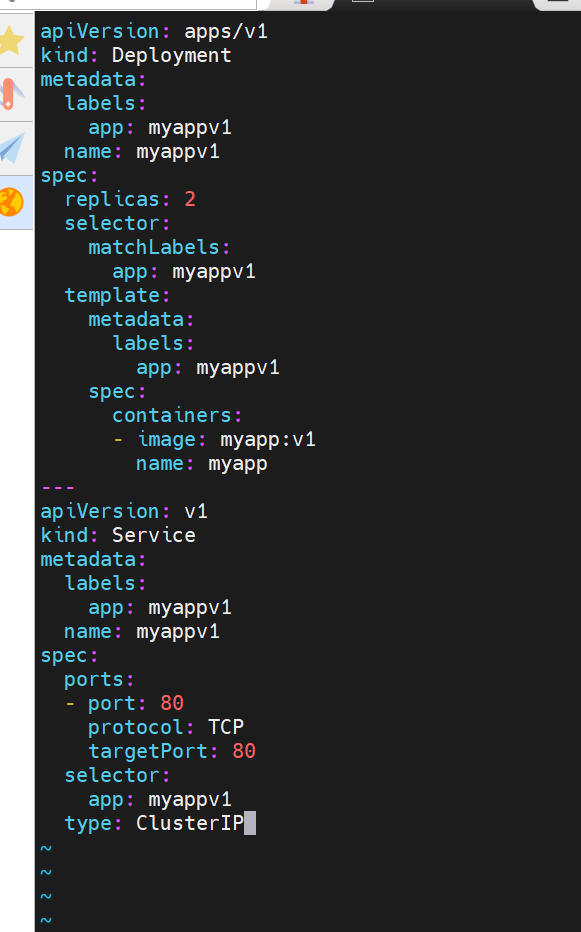This screenshot has height=932, width=581.
Task: Click the 'type: ClusterIP' line
Action: pos(154,823)
